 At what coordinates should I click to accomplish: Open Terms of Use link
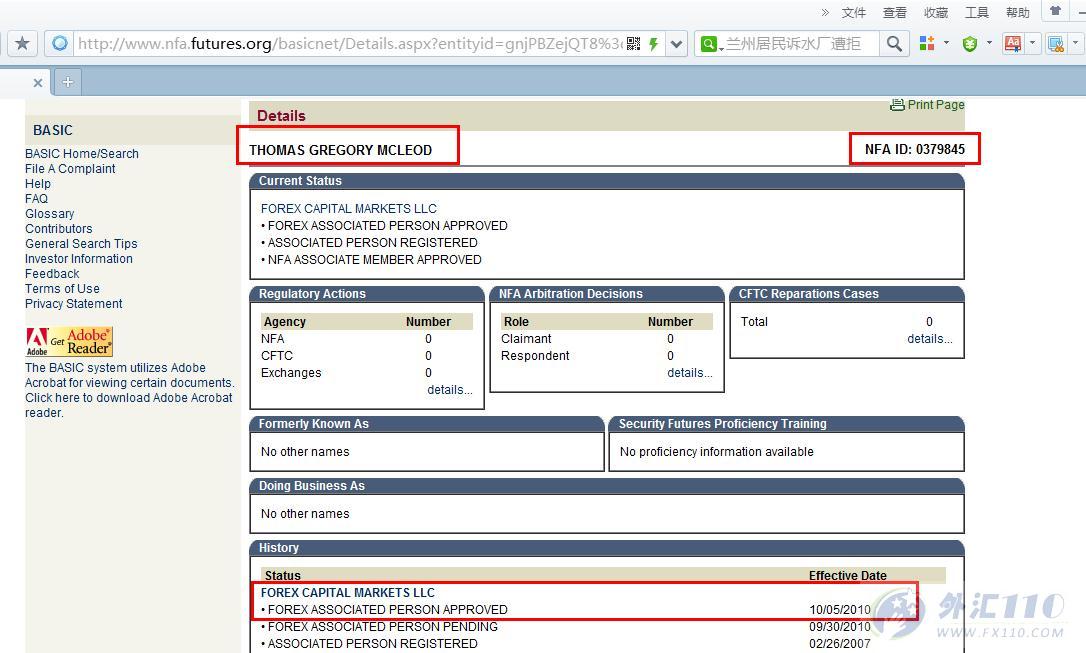[62, 289]
